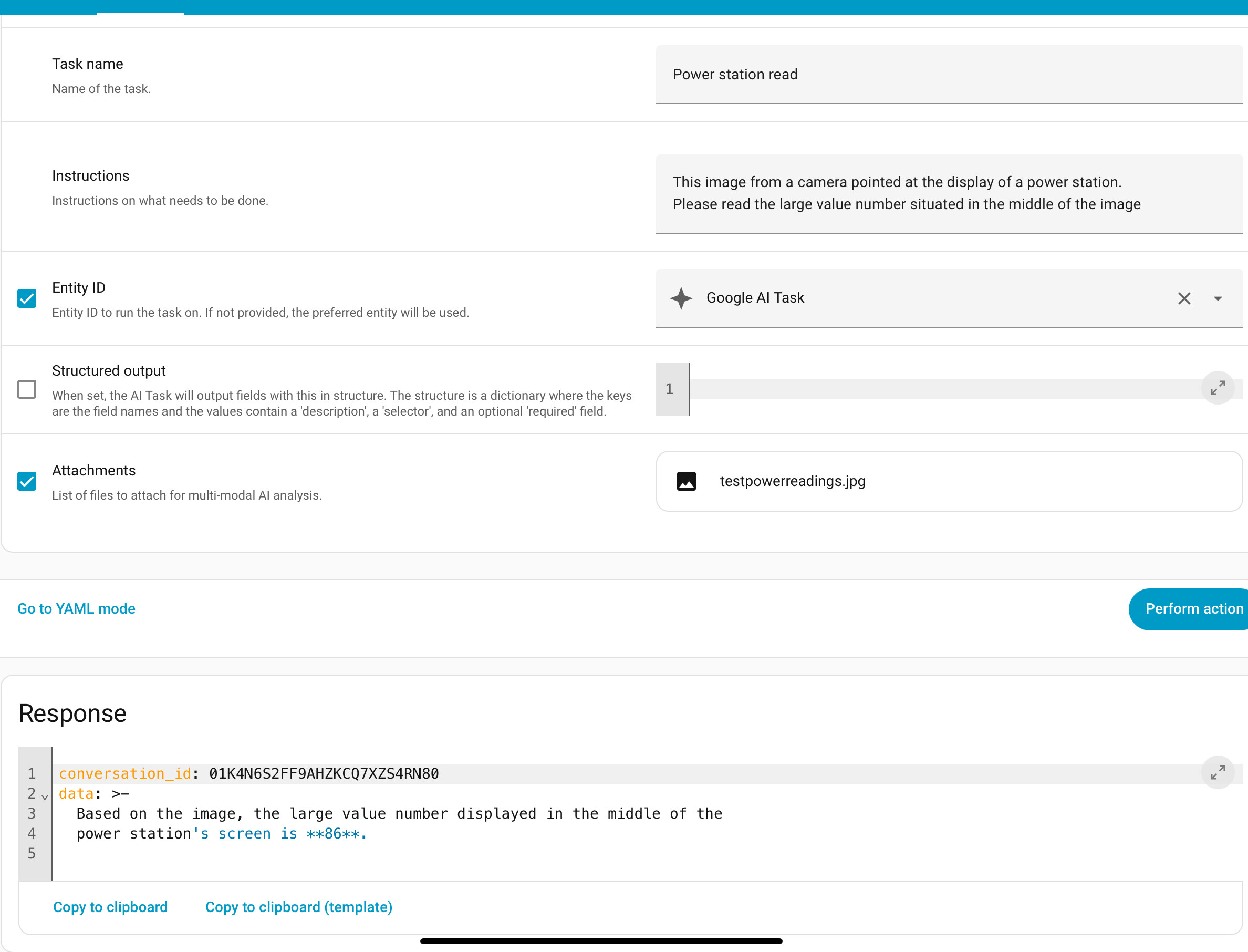
Task: Select line number 1 in Structured output editor
Action: coord(671,389)
